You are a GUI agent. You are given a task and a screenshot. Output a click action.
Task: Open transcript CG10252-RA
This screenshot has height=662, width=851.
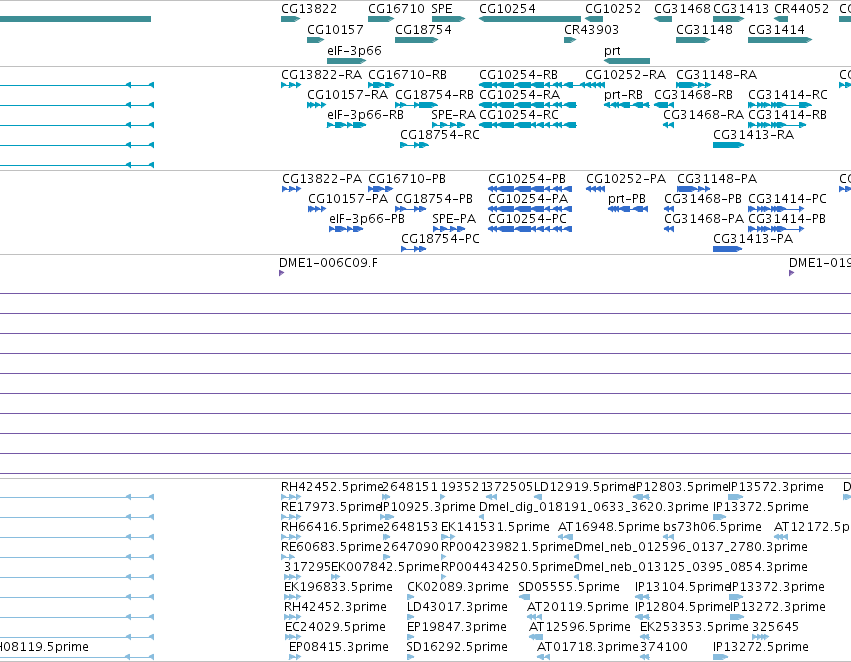[x=625, y=74]
